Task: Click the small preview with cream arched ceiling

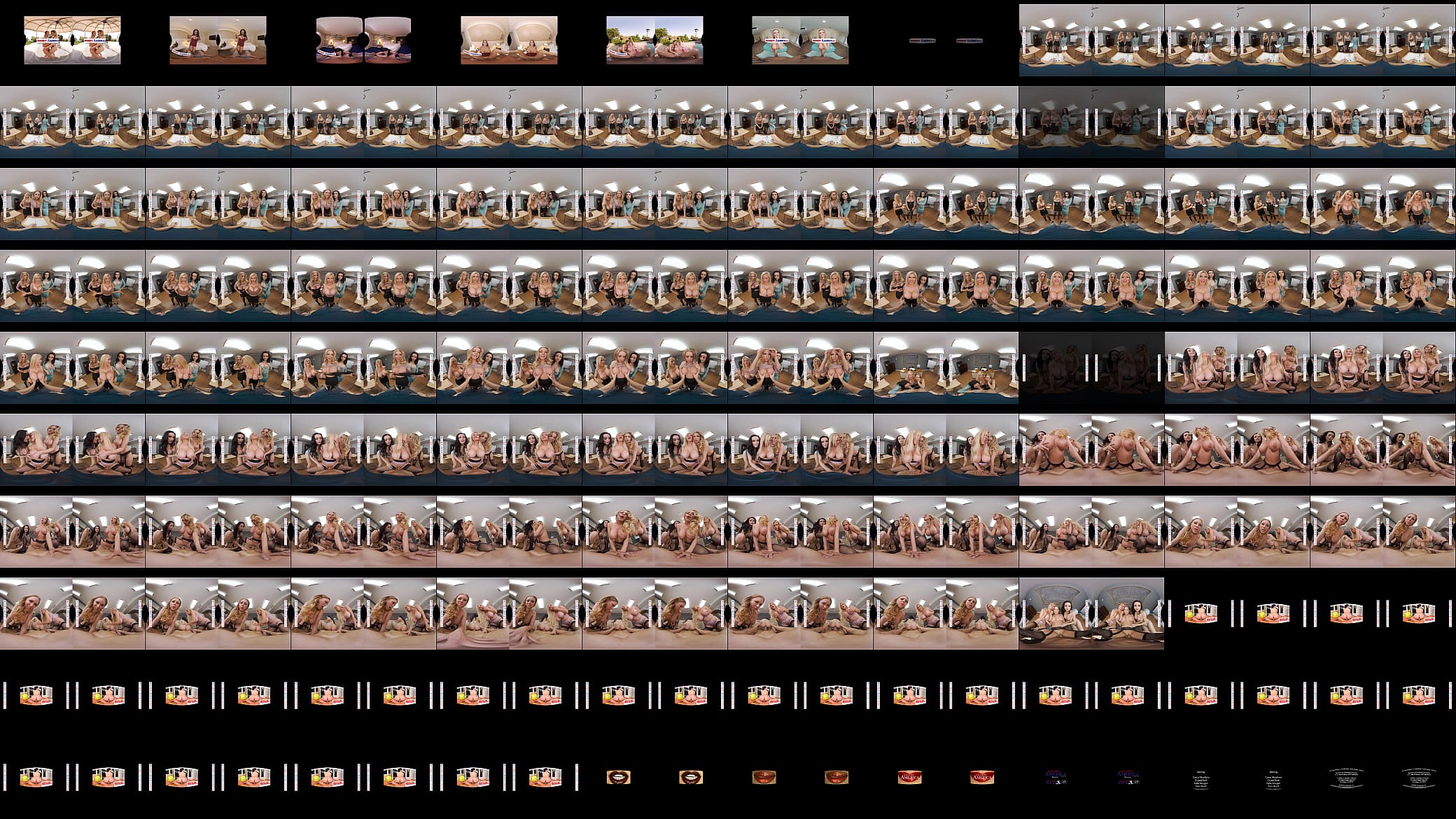Action: pyautogui.click(x=509, y=41)
